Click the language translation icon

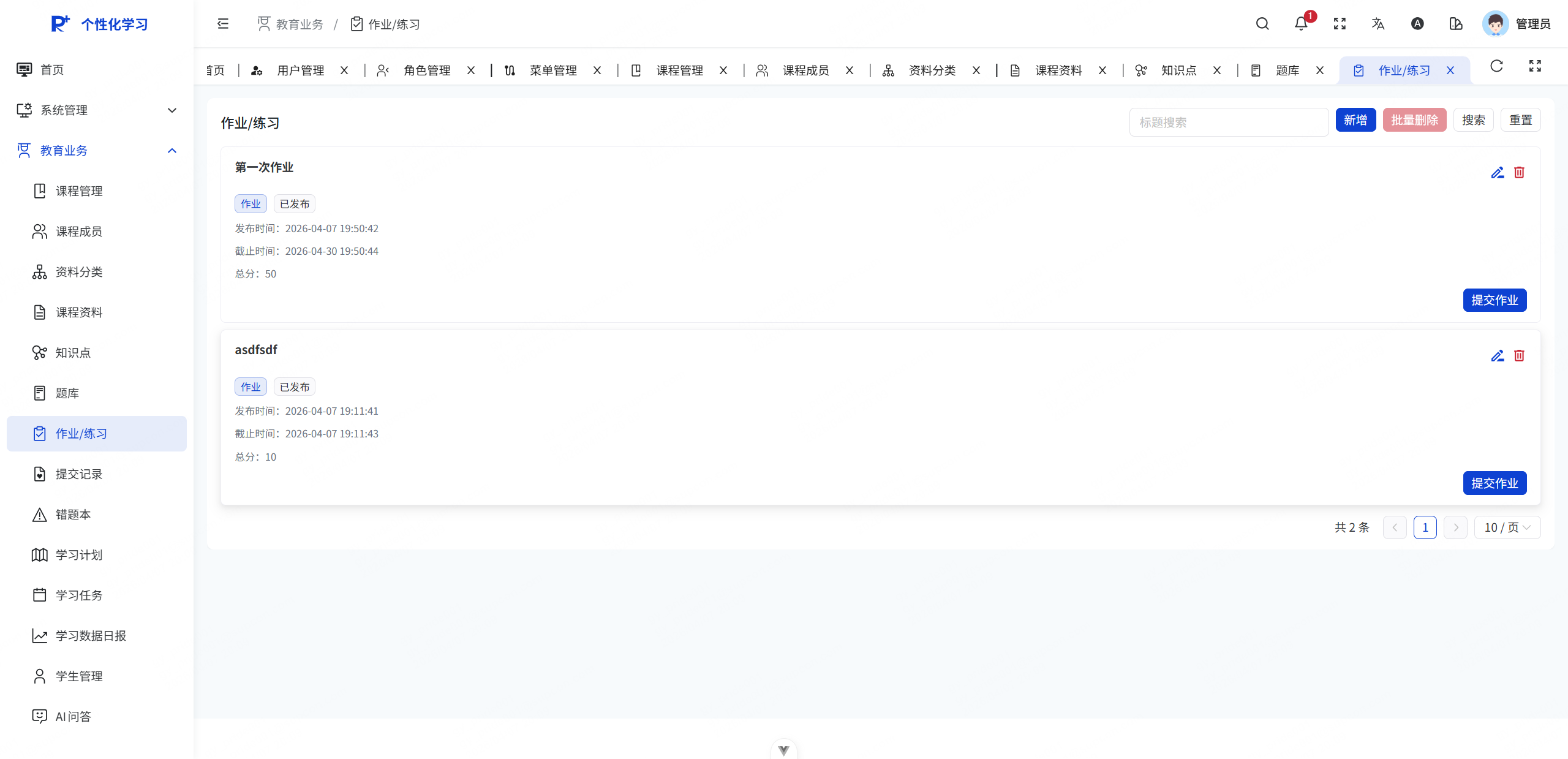pos(1378,24)
